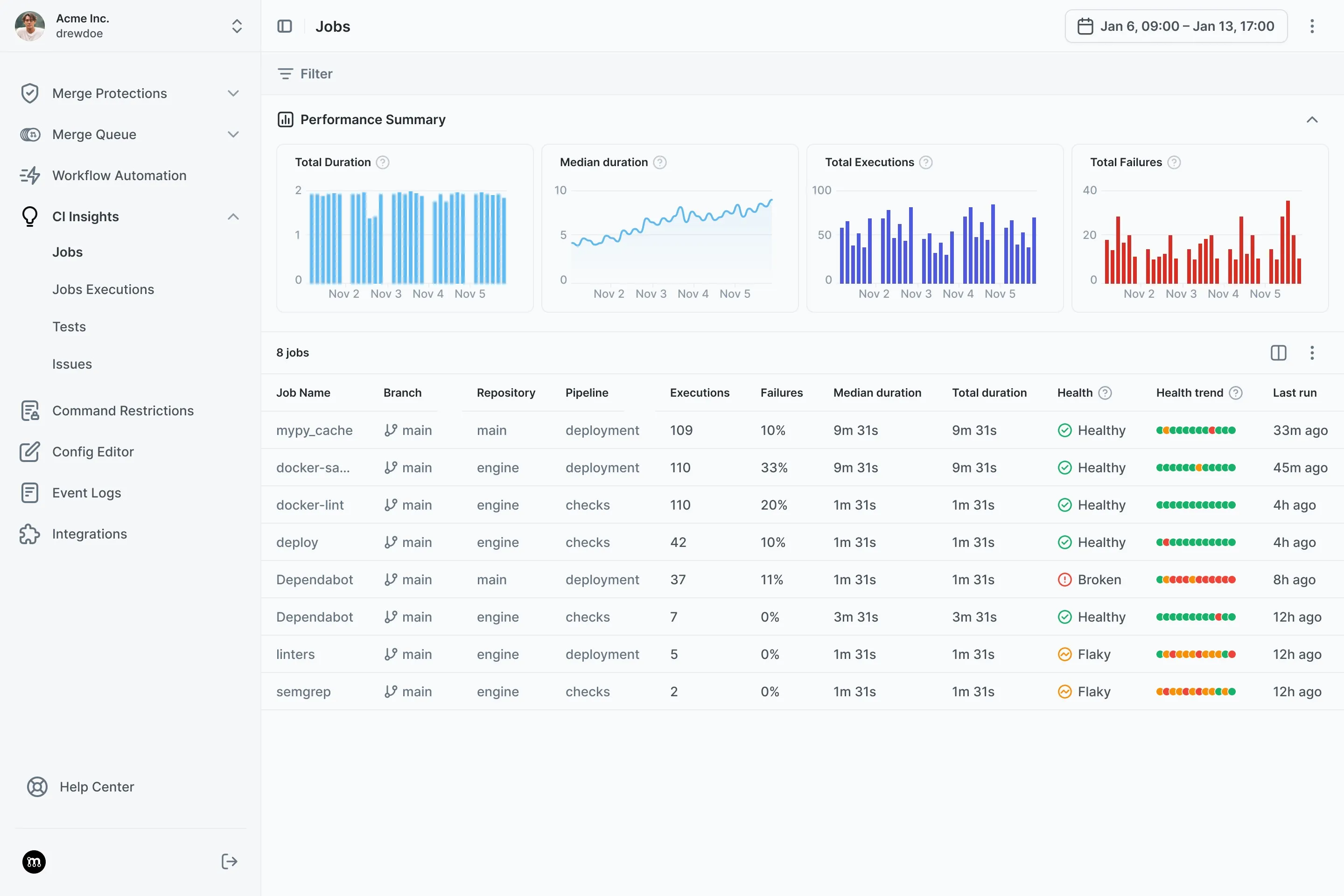Select the Command Restrictions lock icon
The width and height of the screenshot is (1344, 896).
tap(30, 410)
